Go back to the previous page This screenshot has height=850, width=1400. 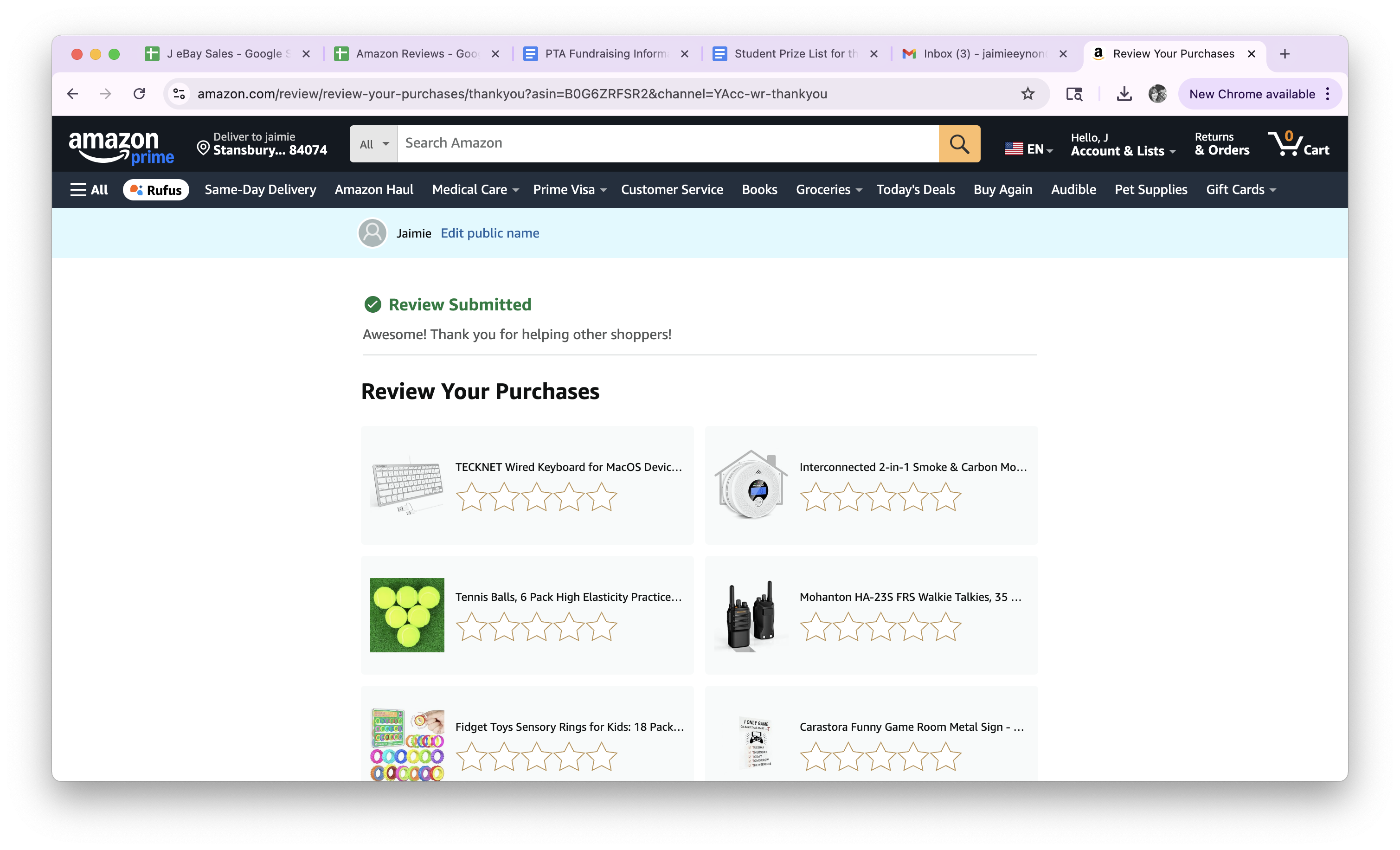coord(73,94)
